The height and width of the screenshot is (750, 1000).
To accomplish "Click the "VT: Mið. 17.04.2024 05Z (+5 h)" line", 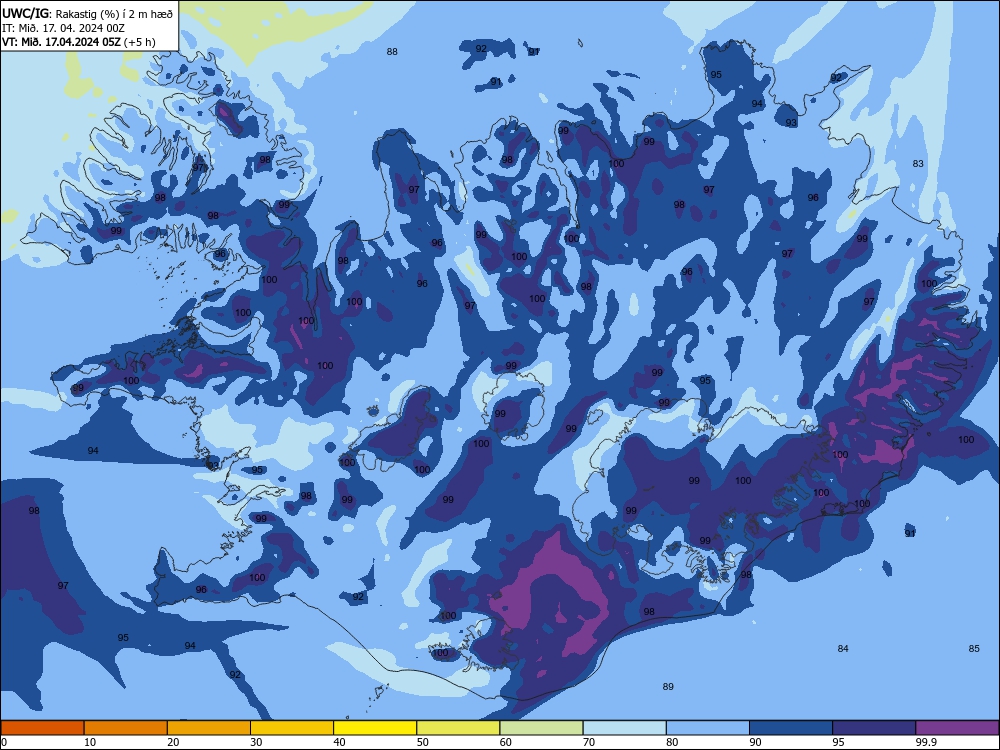I will [x=78, y=42].
